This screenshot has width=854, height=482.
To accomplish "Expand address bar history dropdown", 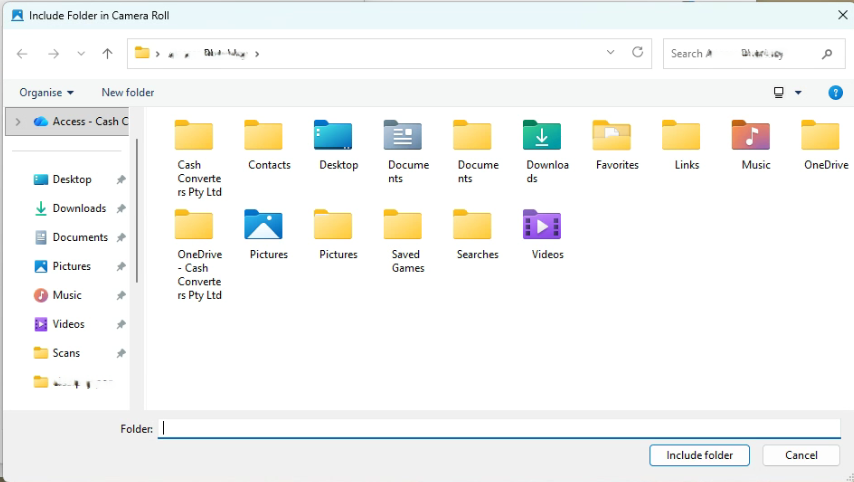I will pos(611,52).
